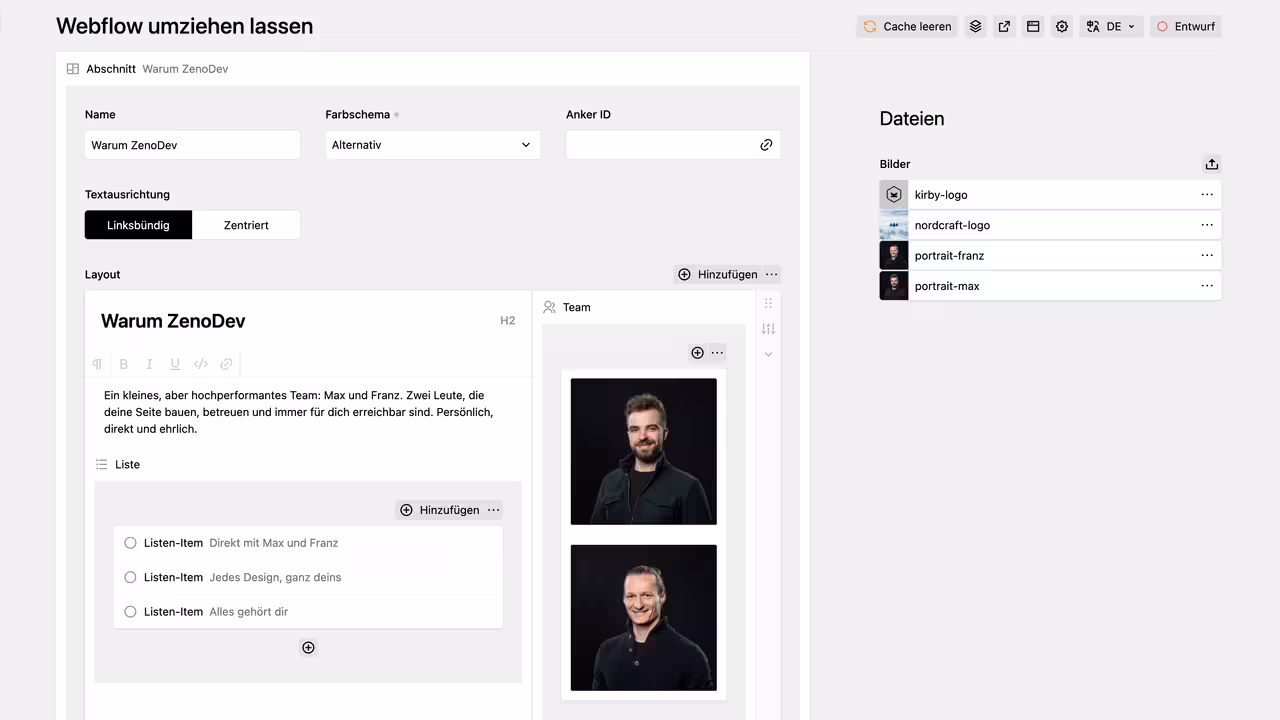Open the portrait-franz file
The width and height of the screenshot is (1280, 720).
(1050, 255)
